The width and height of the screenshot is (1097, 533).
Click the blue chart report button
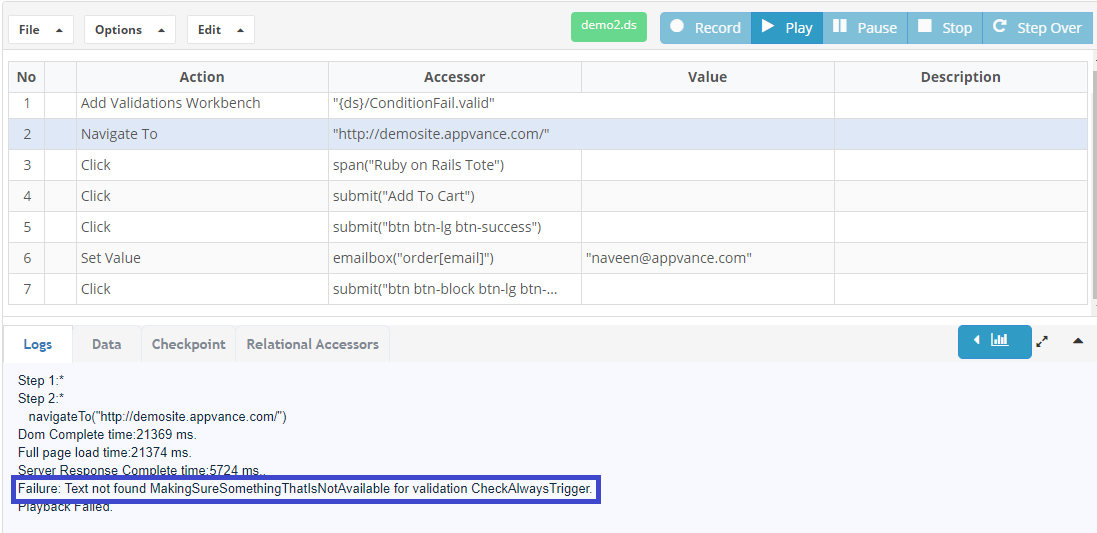[x=994, y=341]
